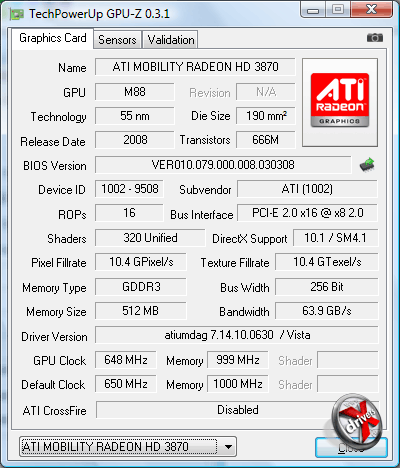Screen dimensions: 400x468
Task: Click Bus Interface value PCI-E 2.0 x16
Action: [x=307, y=213]
